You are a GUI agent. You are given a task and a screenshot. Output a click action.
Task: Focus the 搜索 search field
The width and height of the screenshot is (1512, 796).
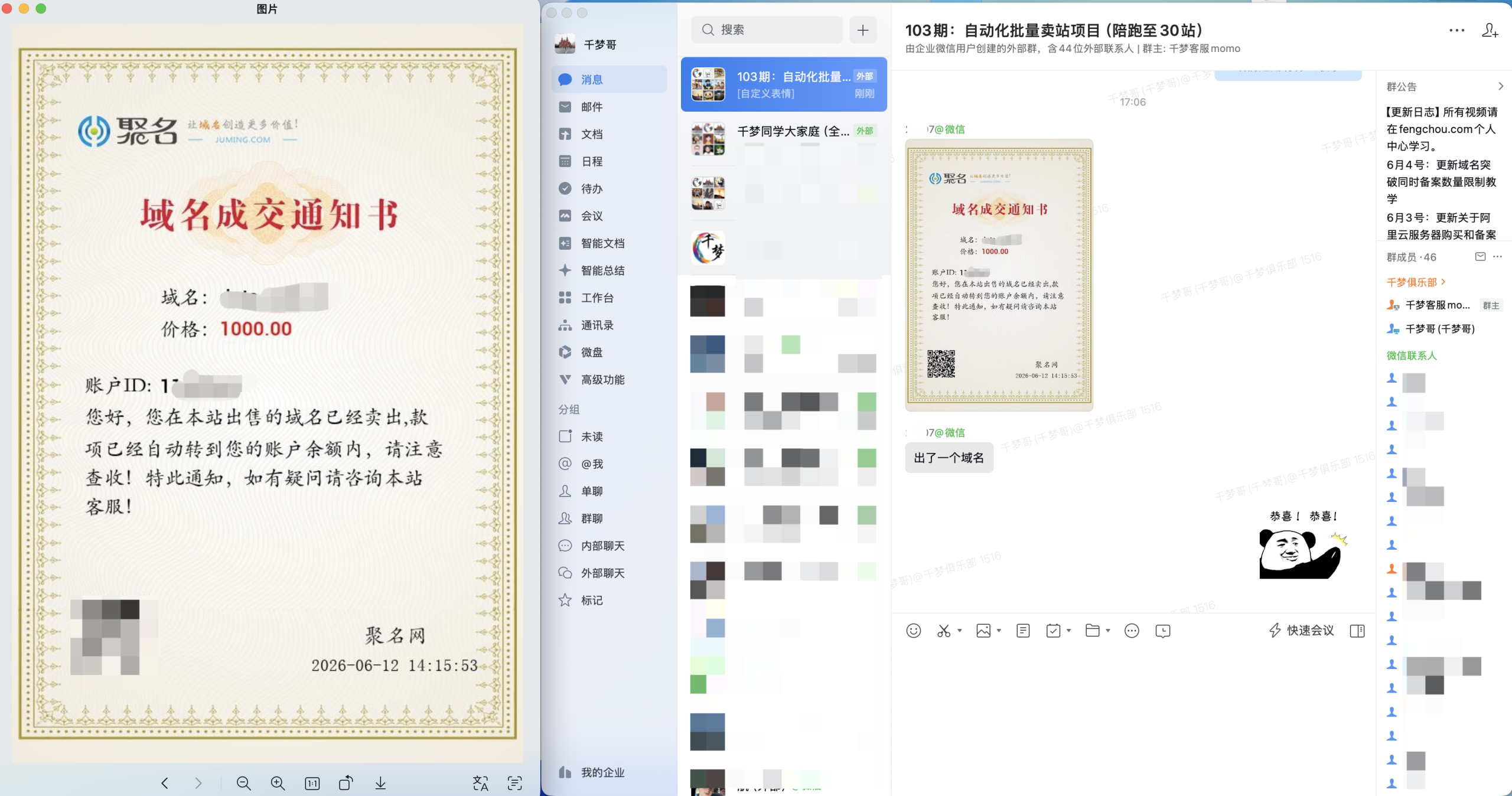point(767,30)
